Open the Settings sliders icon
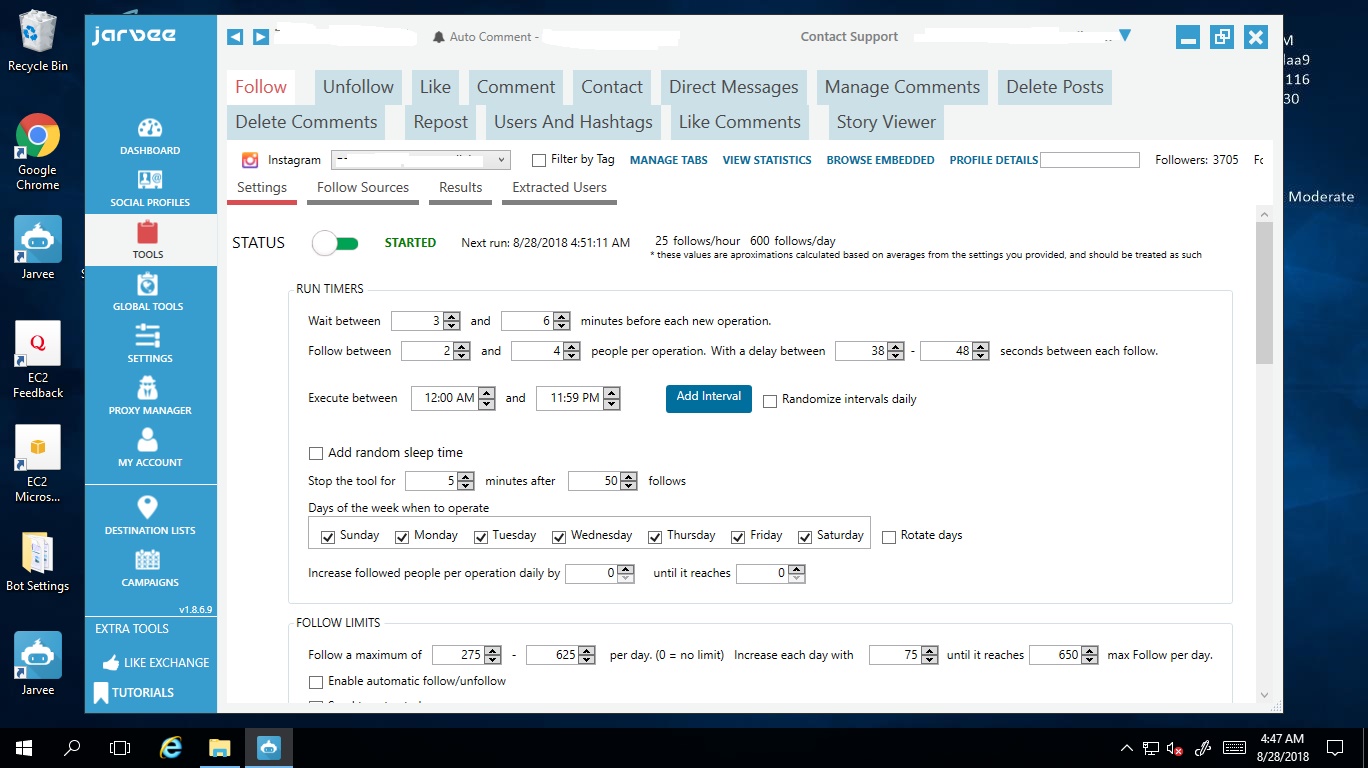This screenshot has height=768, width=1368. point(148,336)
